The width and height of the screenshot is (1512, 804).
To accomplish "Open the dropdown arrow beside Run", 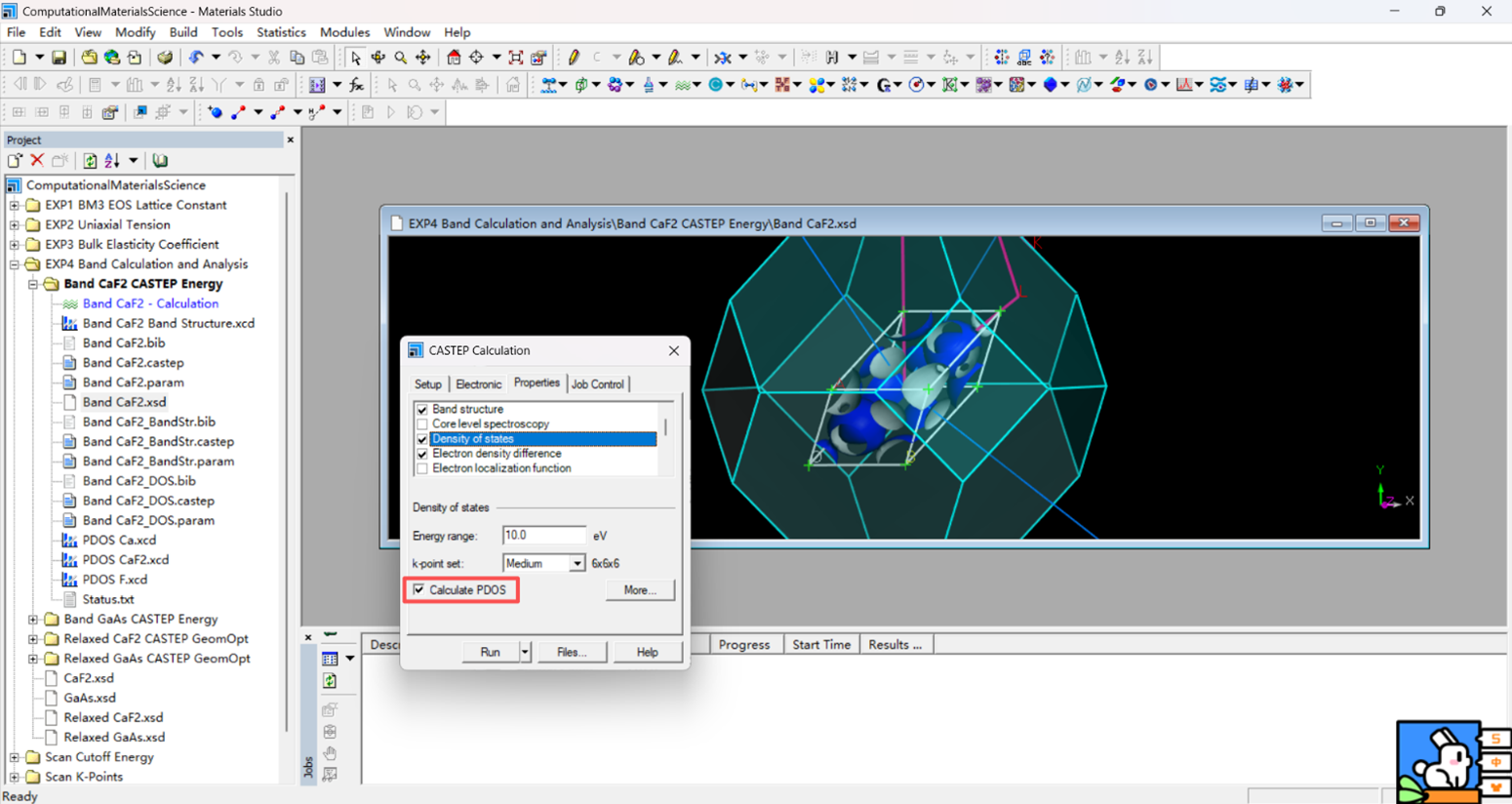I will 525,652.
